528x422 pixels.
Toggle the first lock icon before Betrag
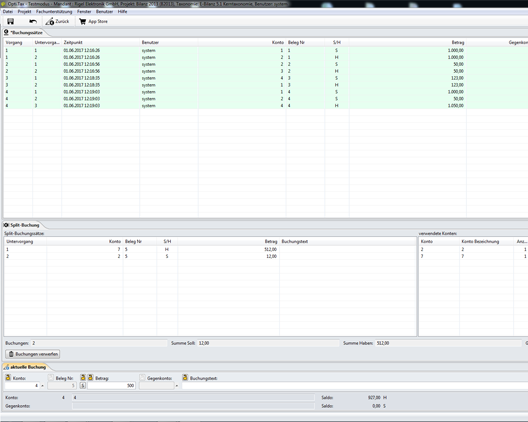(83, 378)
